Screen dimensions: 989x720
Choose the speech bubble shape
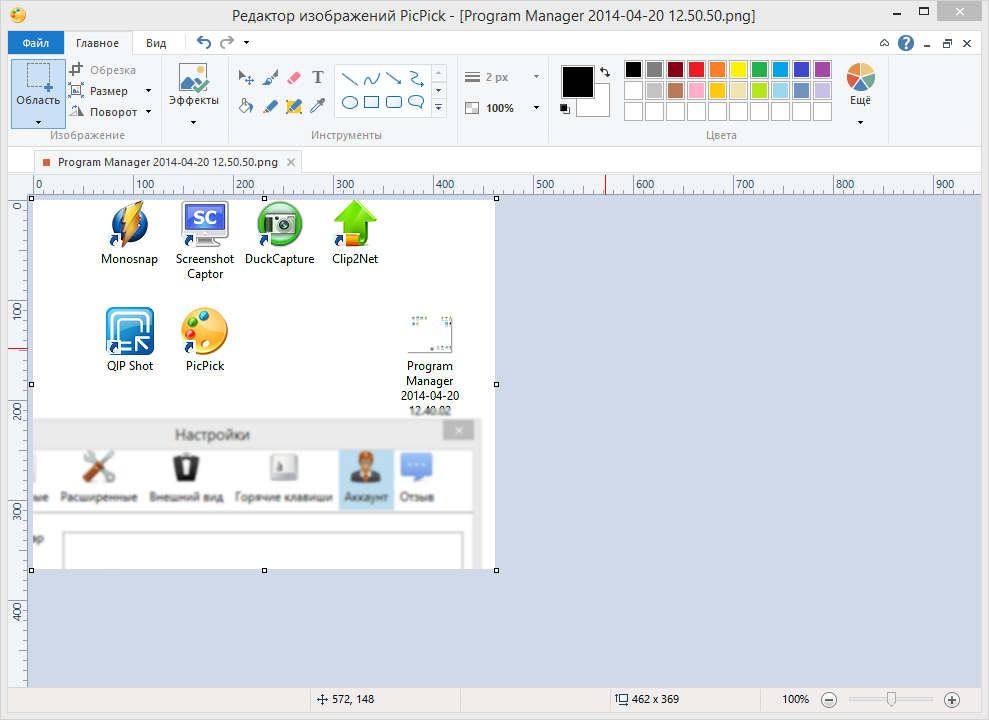(x=416, y=102)
